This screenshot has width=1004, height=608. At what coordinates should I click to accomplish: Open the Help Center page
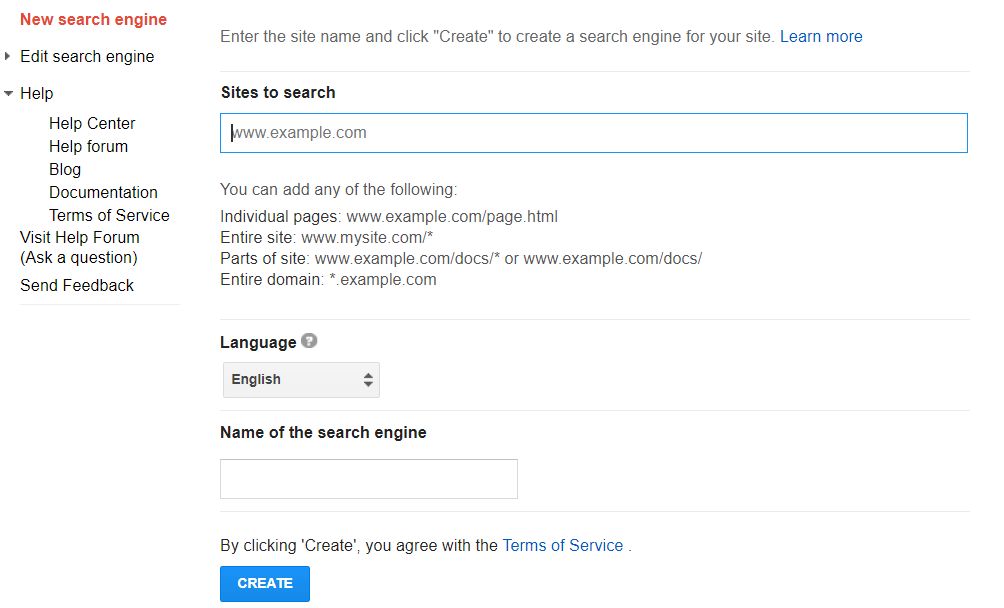[91, 123]
